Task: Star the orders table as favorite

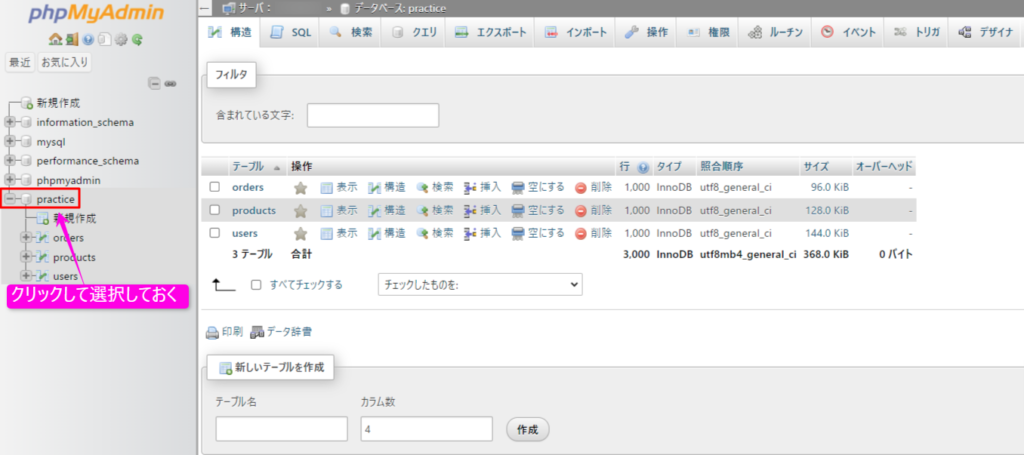Action: point(299,187)
